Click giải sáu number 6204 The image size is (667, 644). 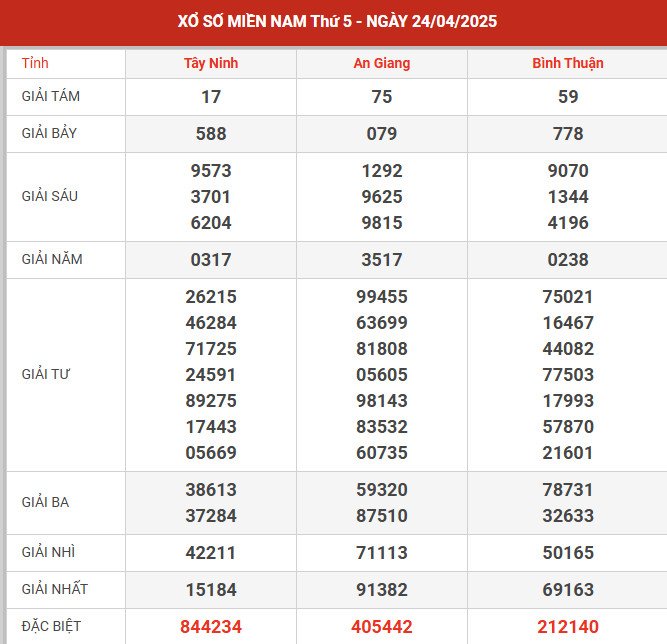211,223
